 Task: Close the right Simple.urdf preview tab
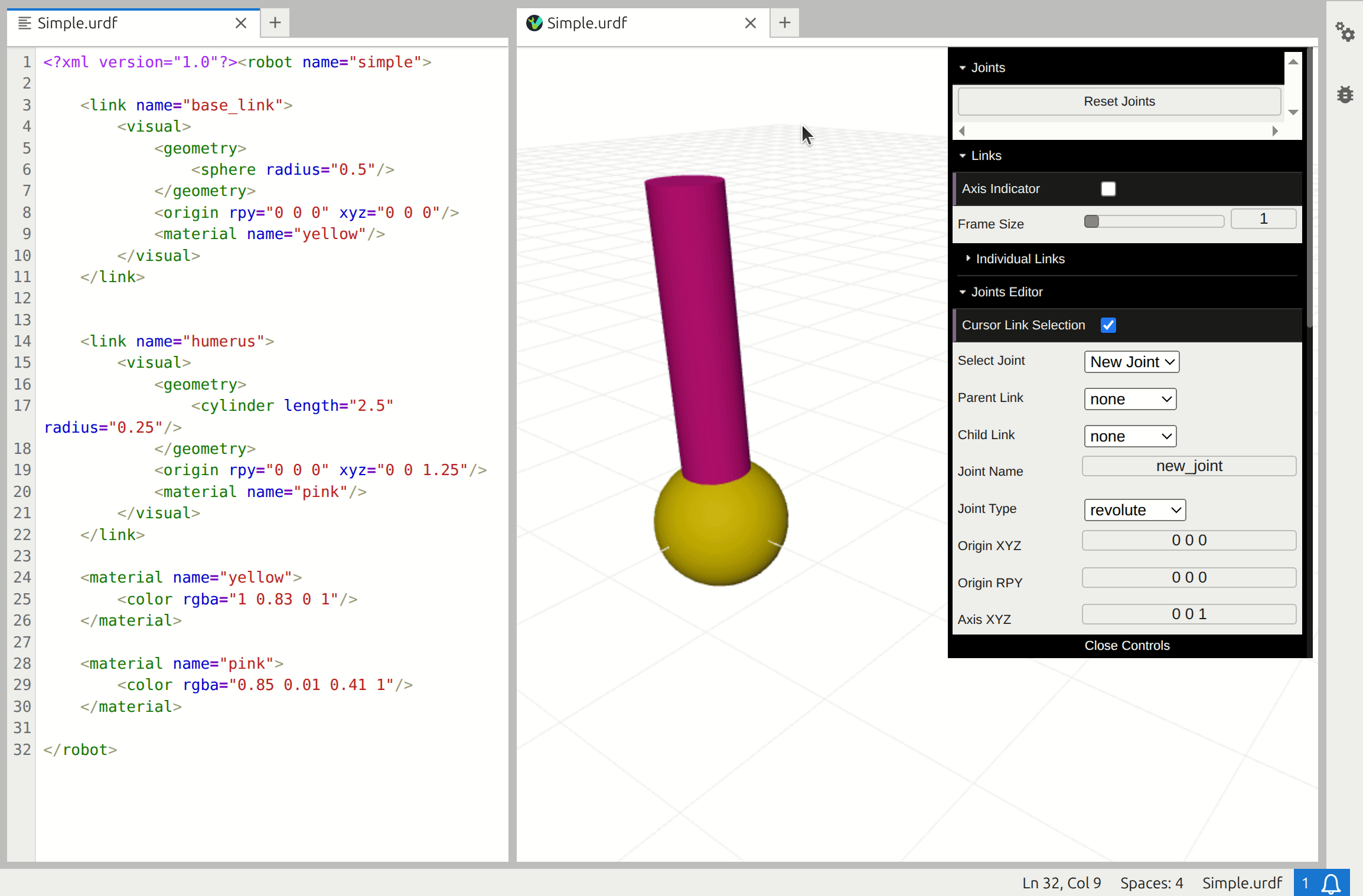pyautogui.click(x=751, y=23)
